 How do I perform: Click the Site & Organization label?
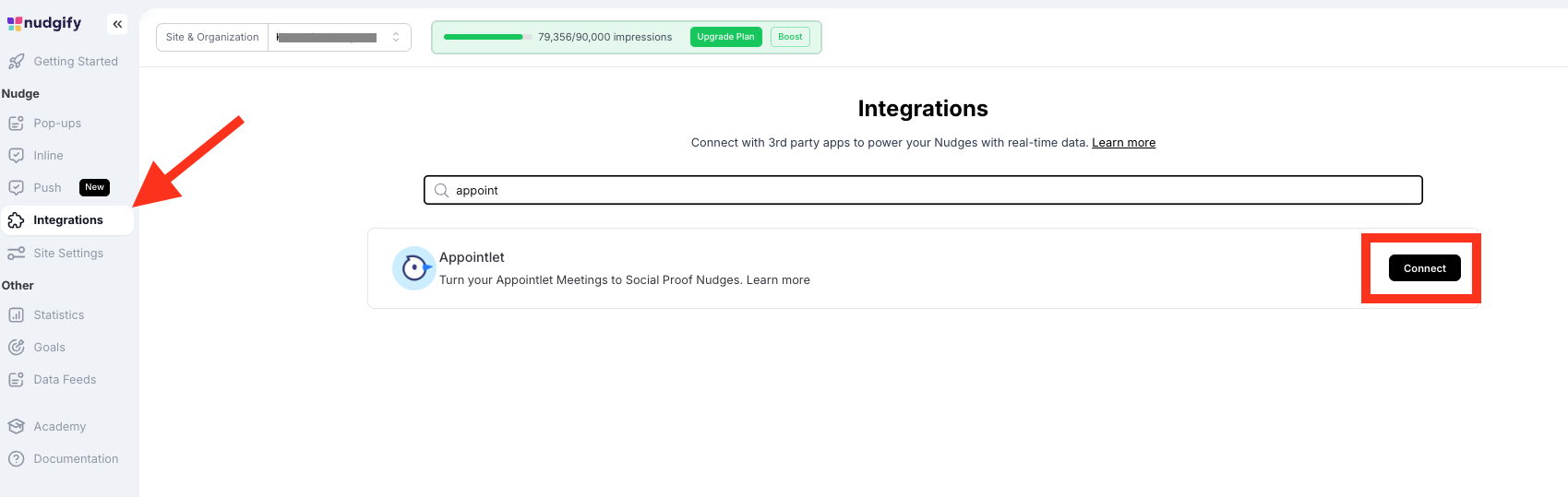[x=212, y=38]
